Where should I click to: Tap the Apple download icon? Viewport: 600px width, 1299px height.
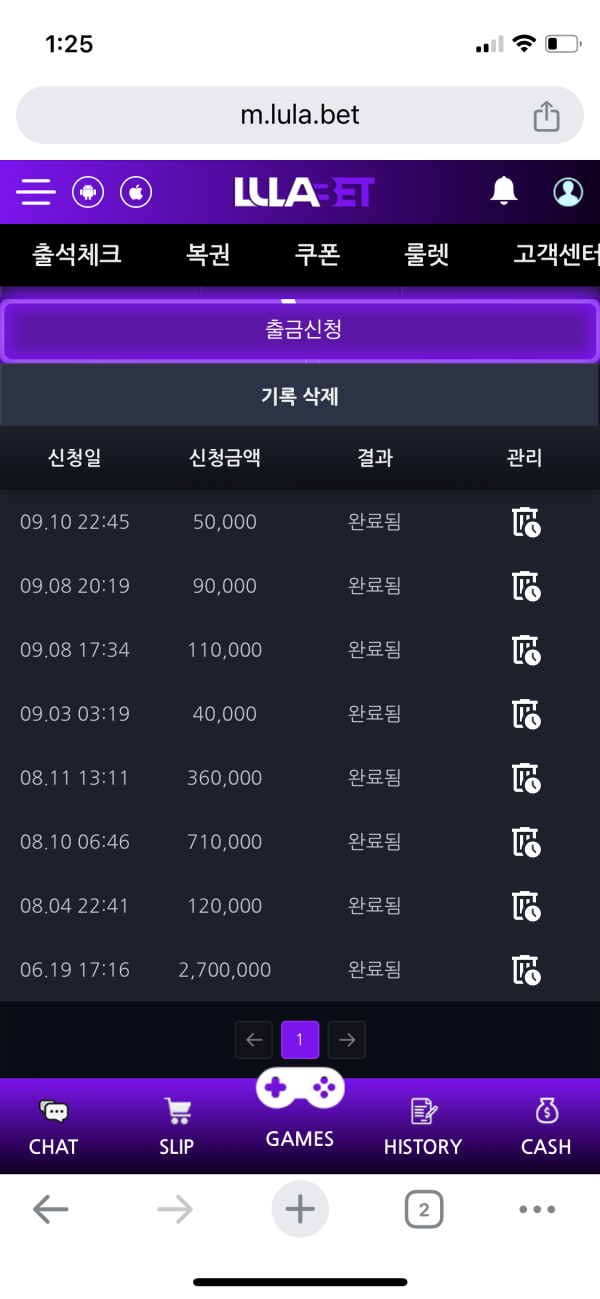point(136,192)
